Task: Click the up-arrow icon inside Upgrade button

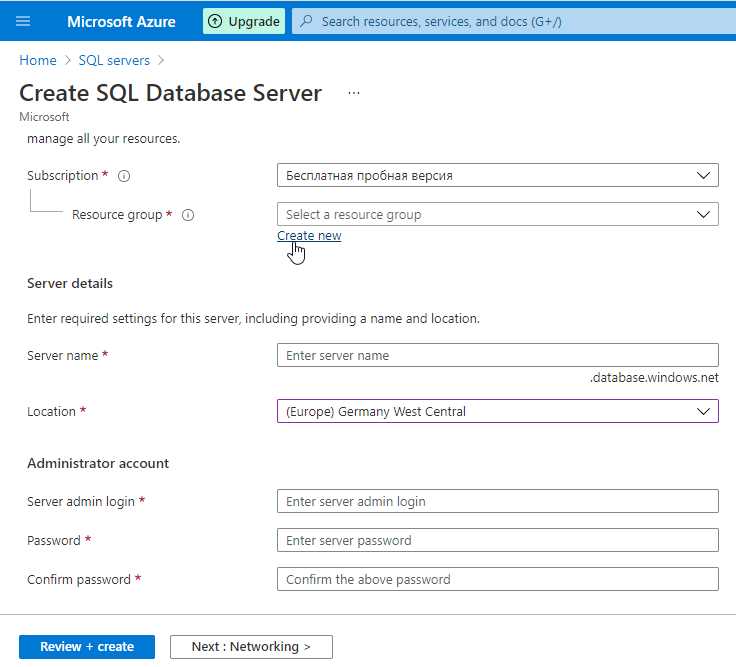Action: tap(215, 22)
